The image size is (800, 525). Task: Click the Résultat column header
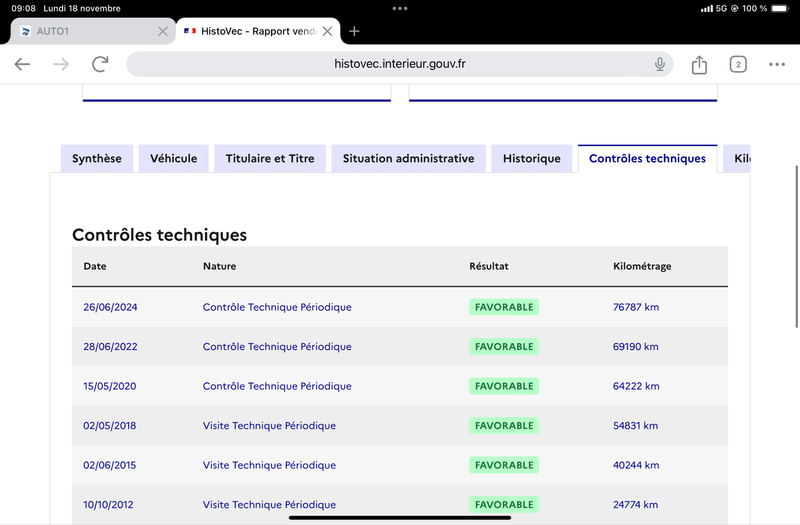click(x=489, y=266)
